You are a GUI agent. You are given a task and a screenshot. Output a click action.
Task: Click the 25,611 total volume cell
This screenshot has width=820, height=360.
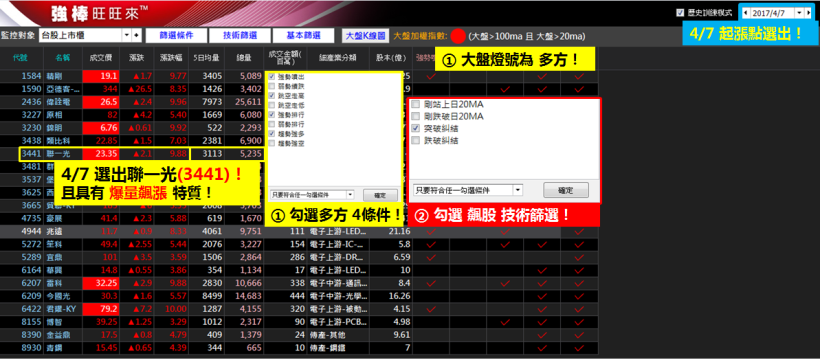click(244, 102)
